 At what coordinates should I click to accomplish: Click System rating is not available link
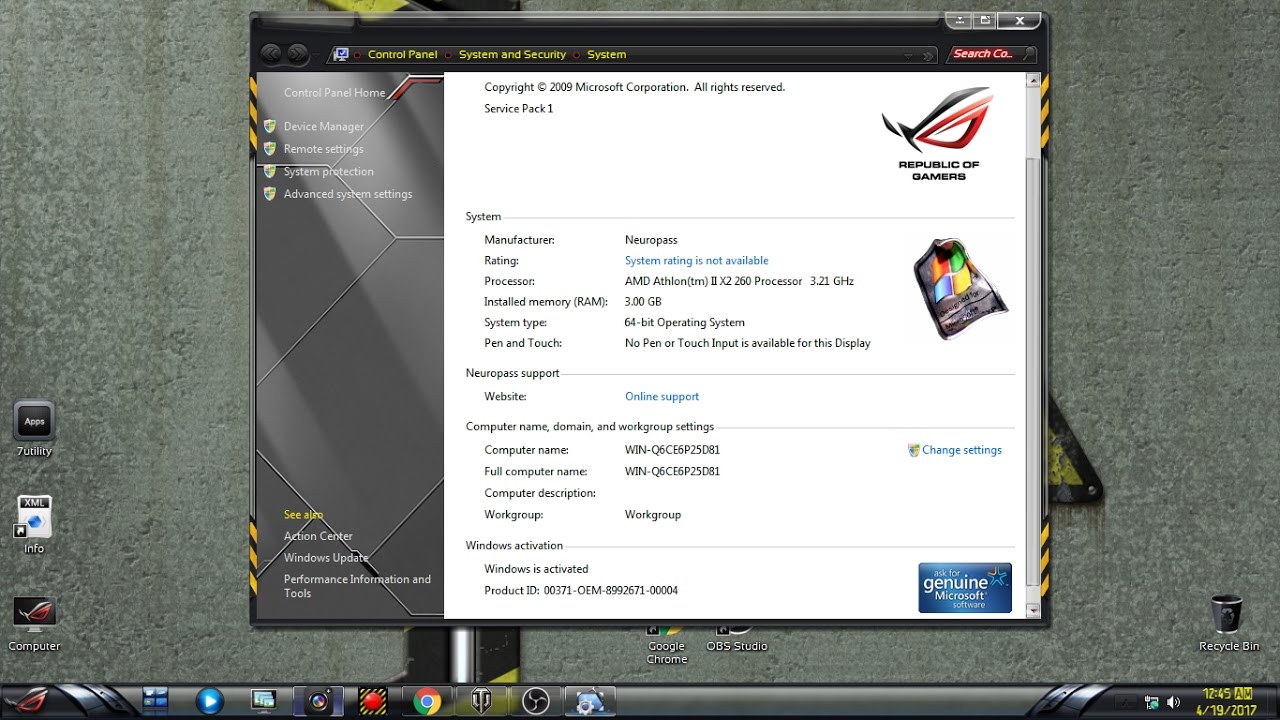point(696,261)
